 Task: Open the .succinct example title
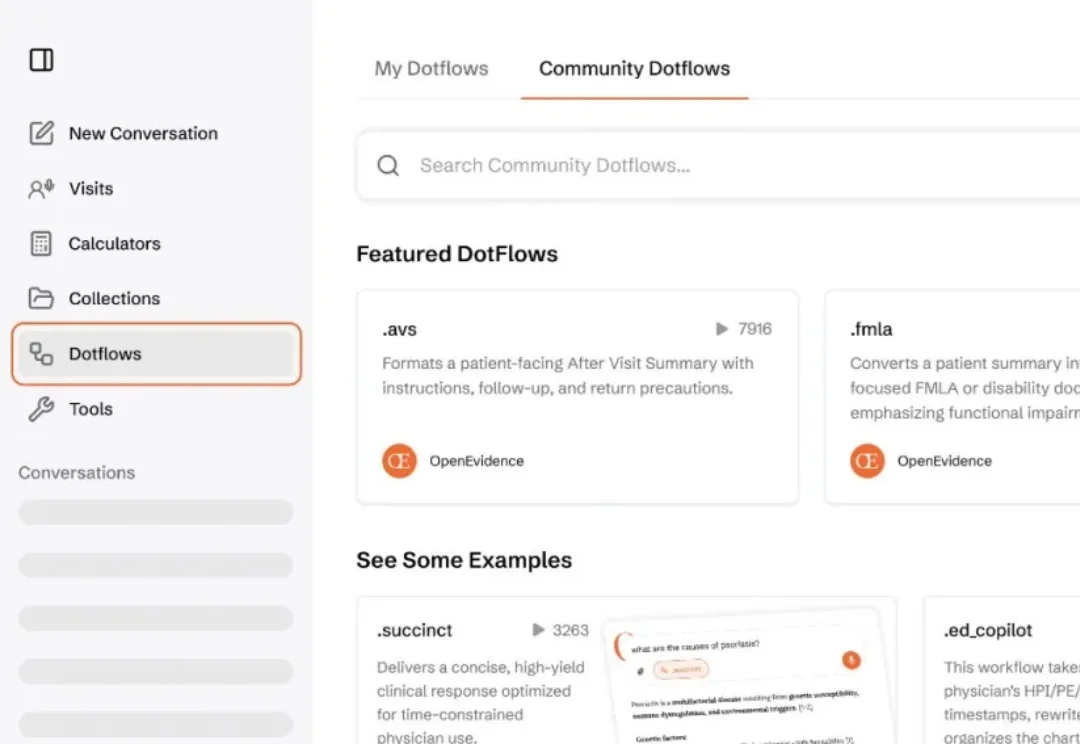click(x=415, y=630)
